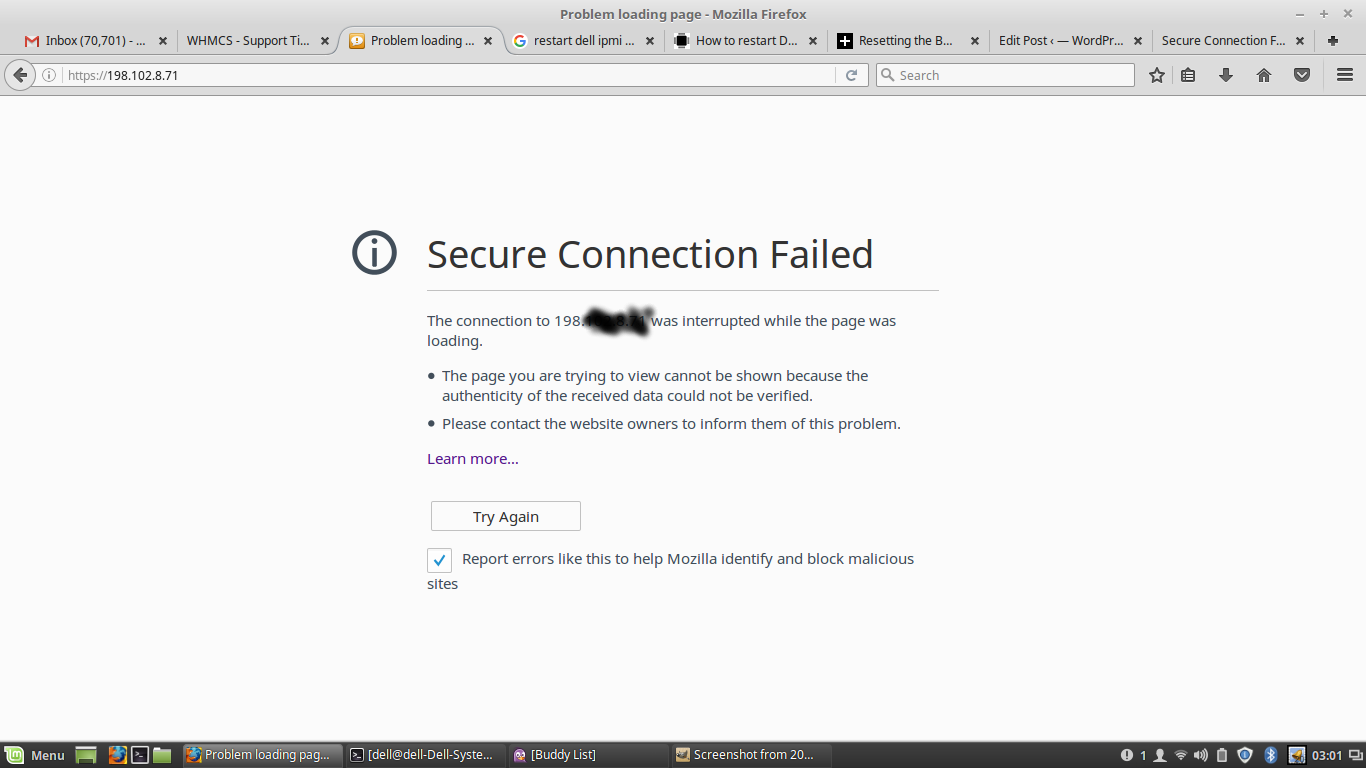Bookmark this page with the star icon

pos(1157,75)
